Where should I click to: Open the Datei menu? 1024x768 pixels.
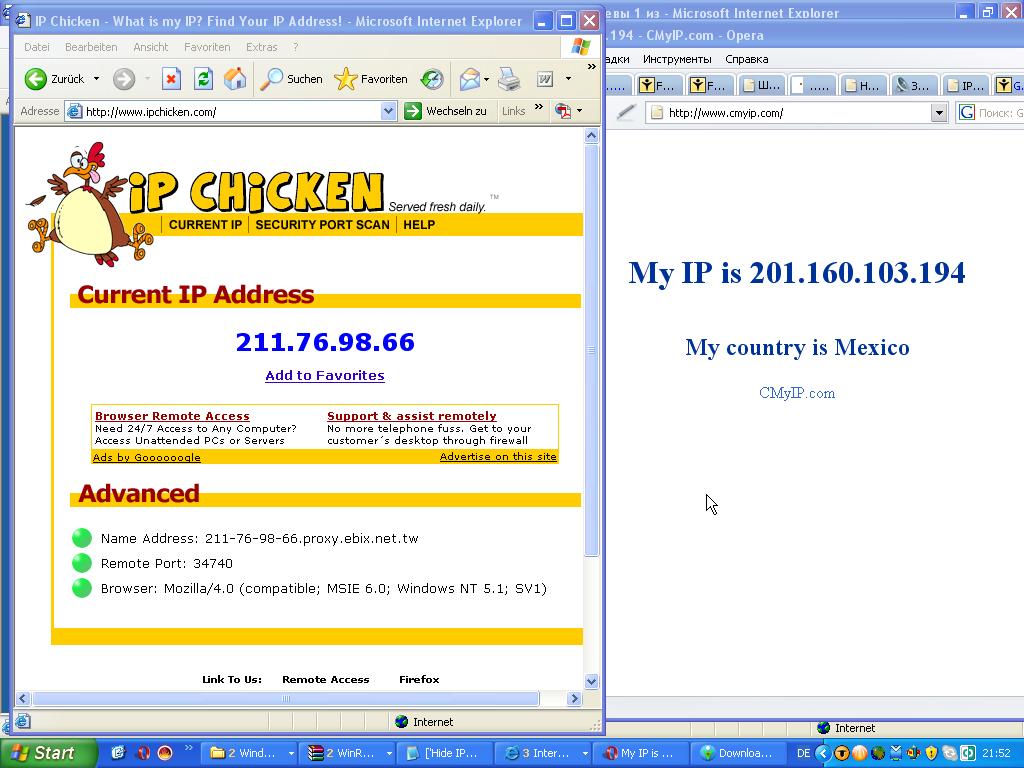[x=37, y=47]
